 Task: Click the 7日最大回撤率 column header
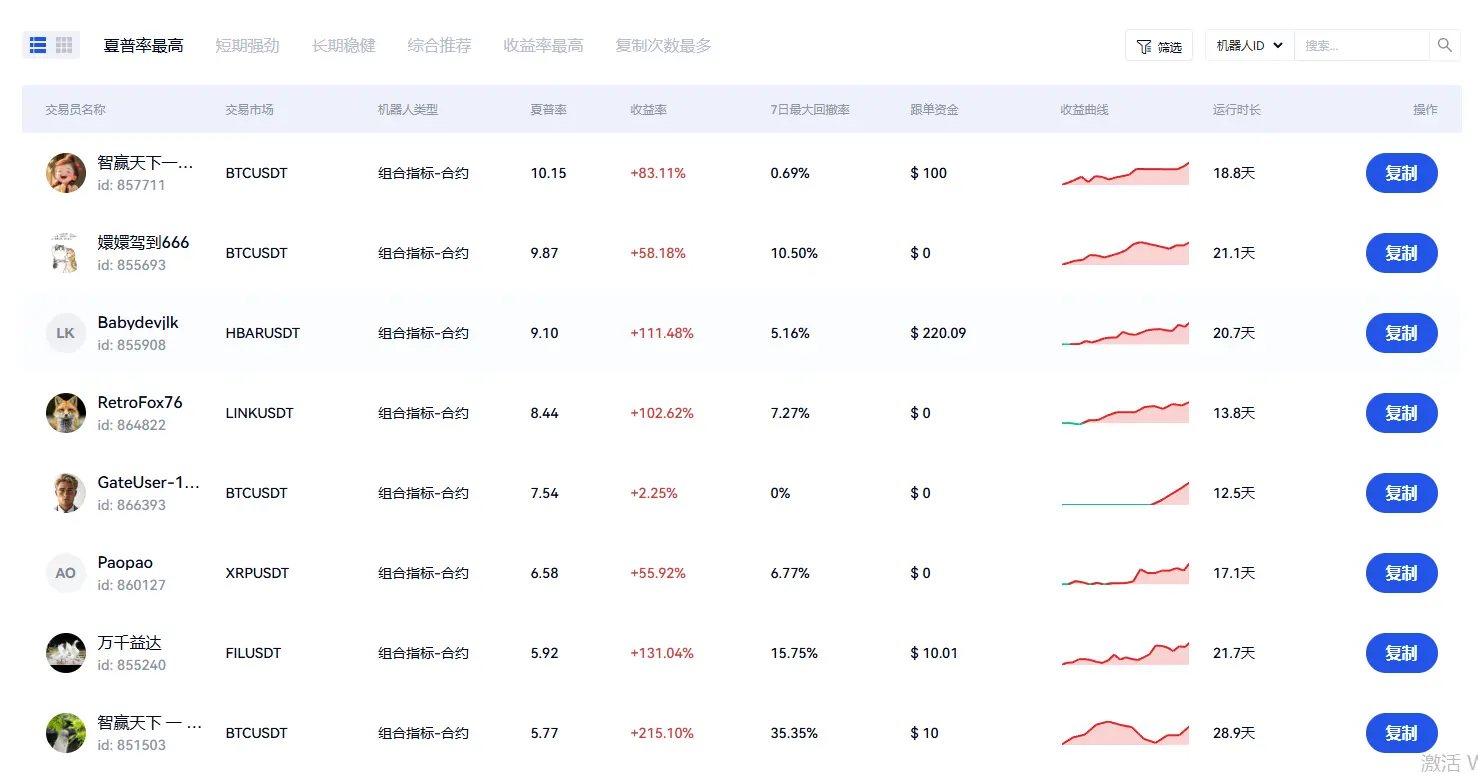point(810,110)
